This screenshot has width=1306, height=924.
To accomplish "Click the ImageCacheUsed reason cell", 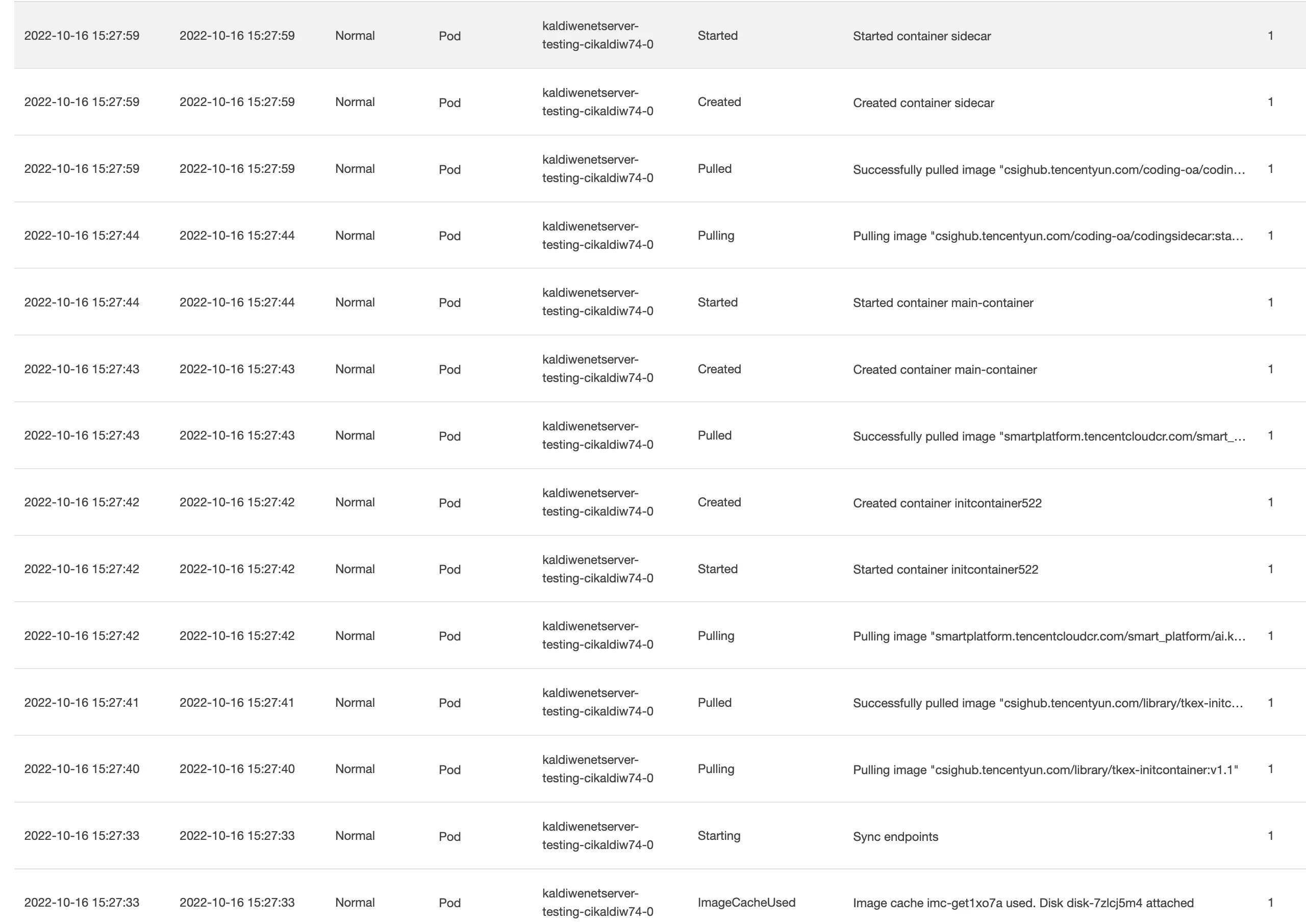I will pos(746,902).
